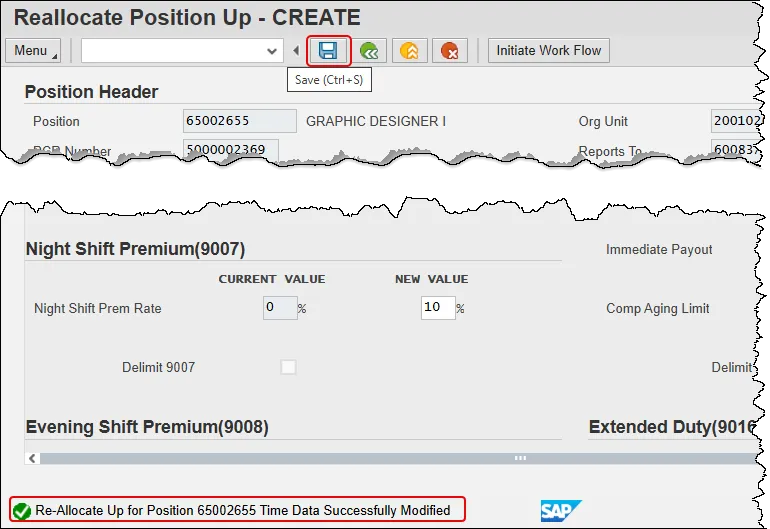Click the Position Header heading
This screenshot has height=529, width=770.
pyautogui.click(x=91, y=92)
